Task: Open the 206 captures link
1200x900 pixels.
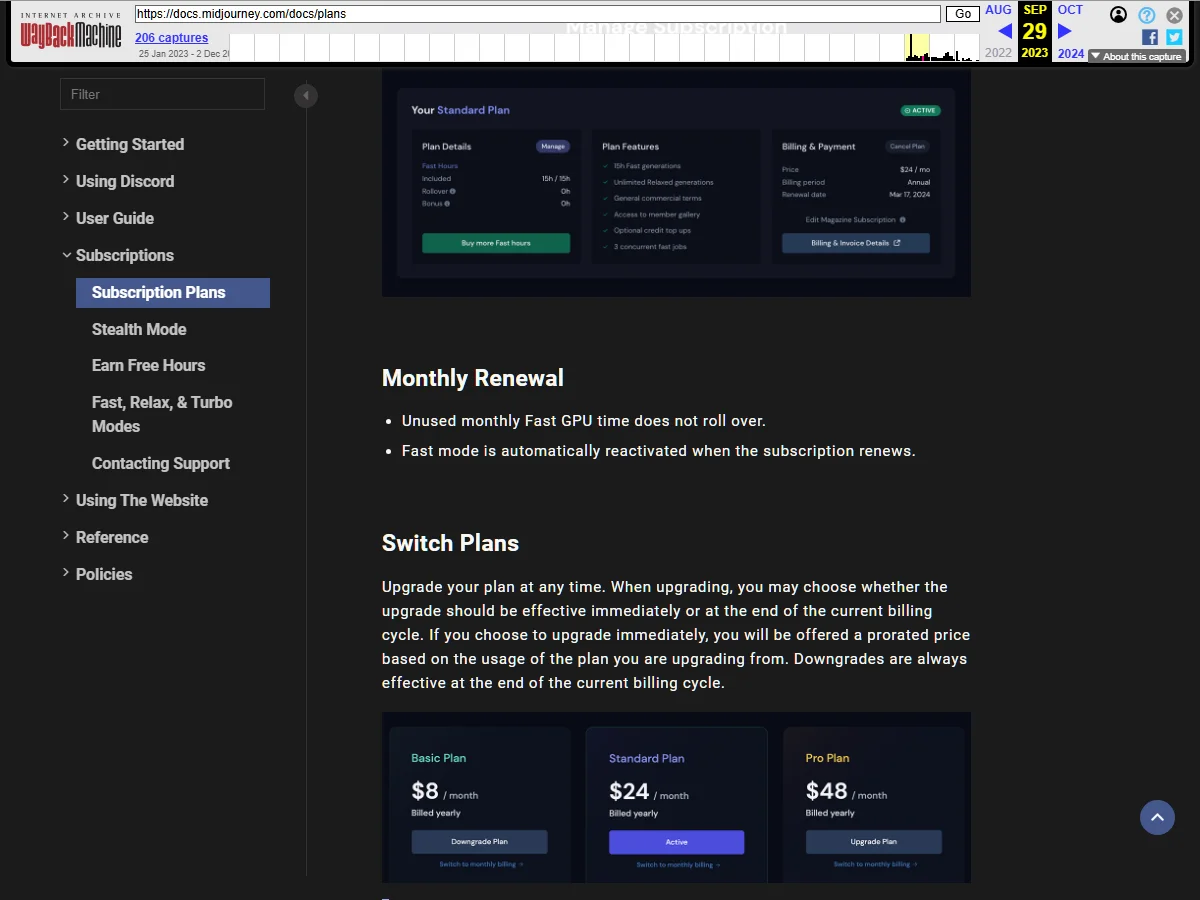Action: 171,37
